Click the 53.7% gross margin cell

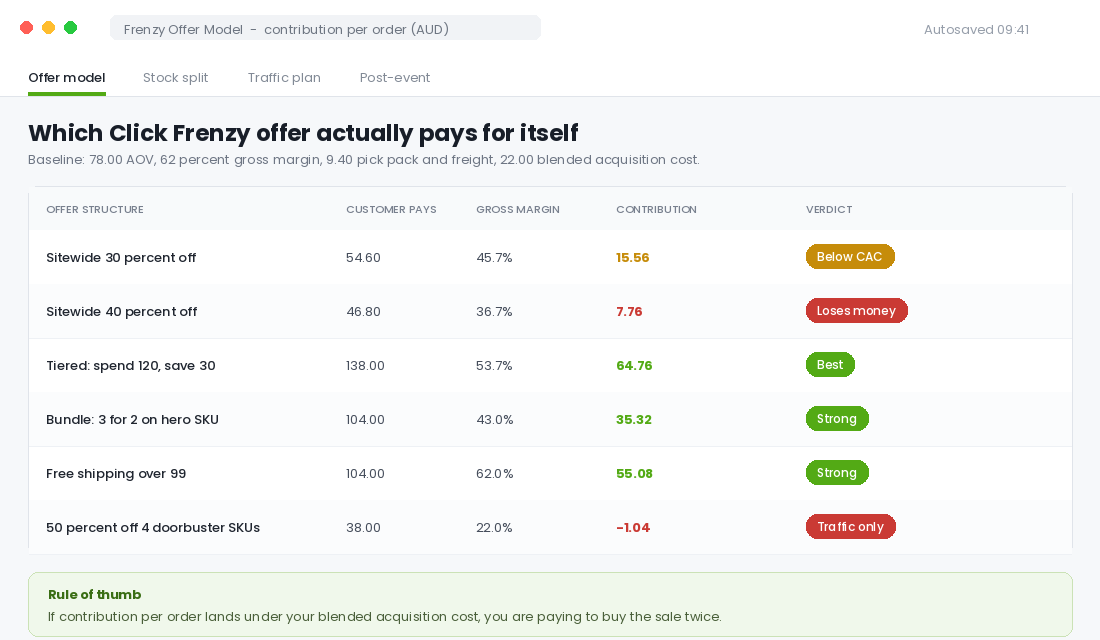495,366
